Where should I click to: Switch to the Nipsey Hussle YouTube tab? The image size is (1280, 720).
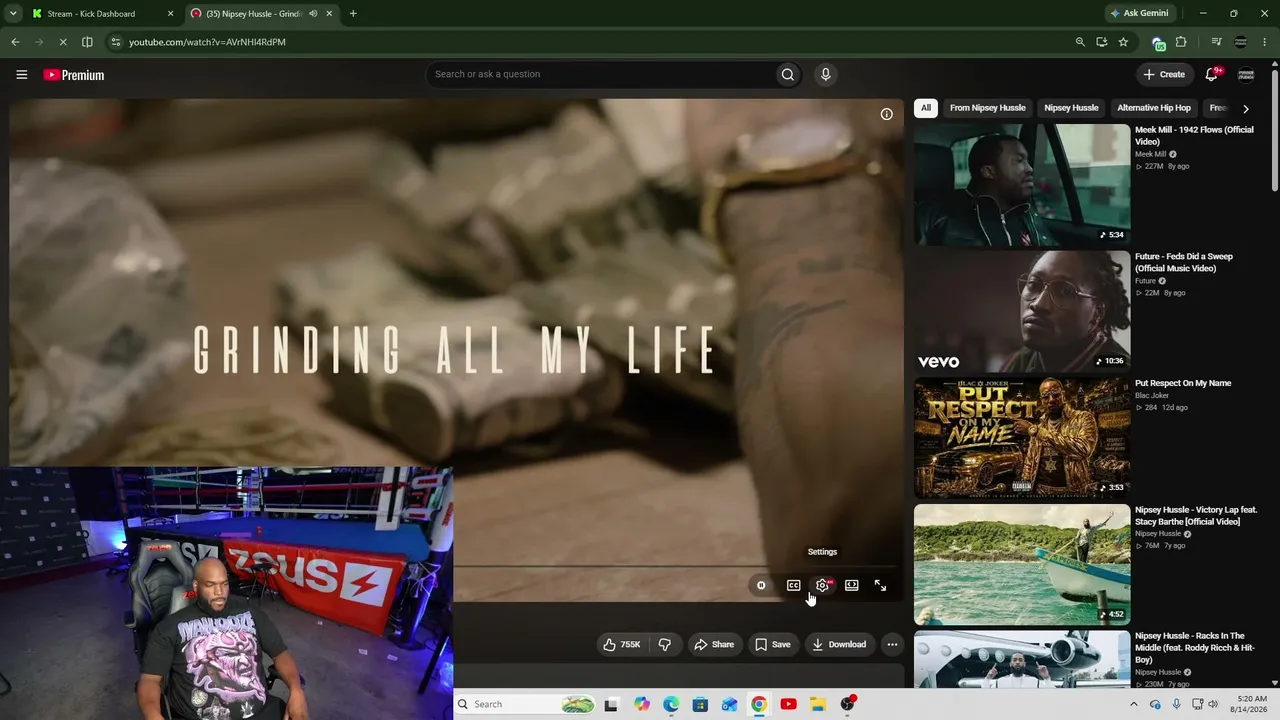click(260, 14)
